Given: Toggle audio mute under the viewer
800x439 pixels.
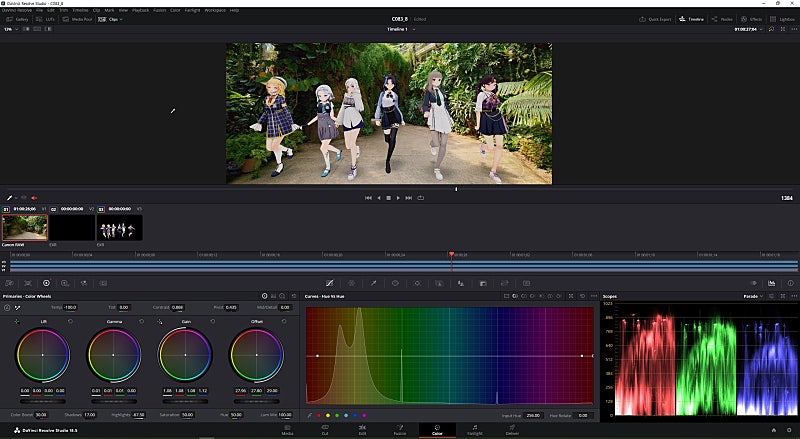Looking at the screenshot, I should [33, 198].
